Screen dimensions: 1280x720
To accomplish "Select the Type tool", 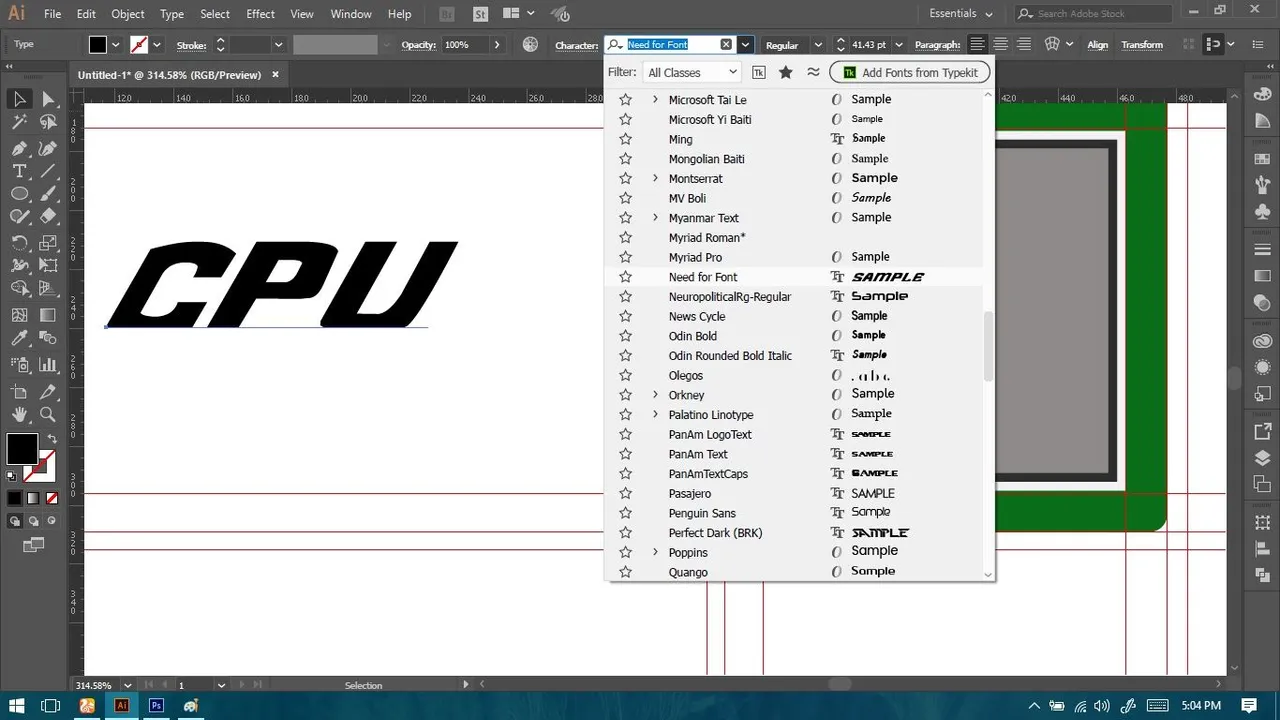I will 19,171.
